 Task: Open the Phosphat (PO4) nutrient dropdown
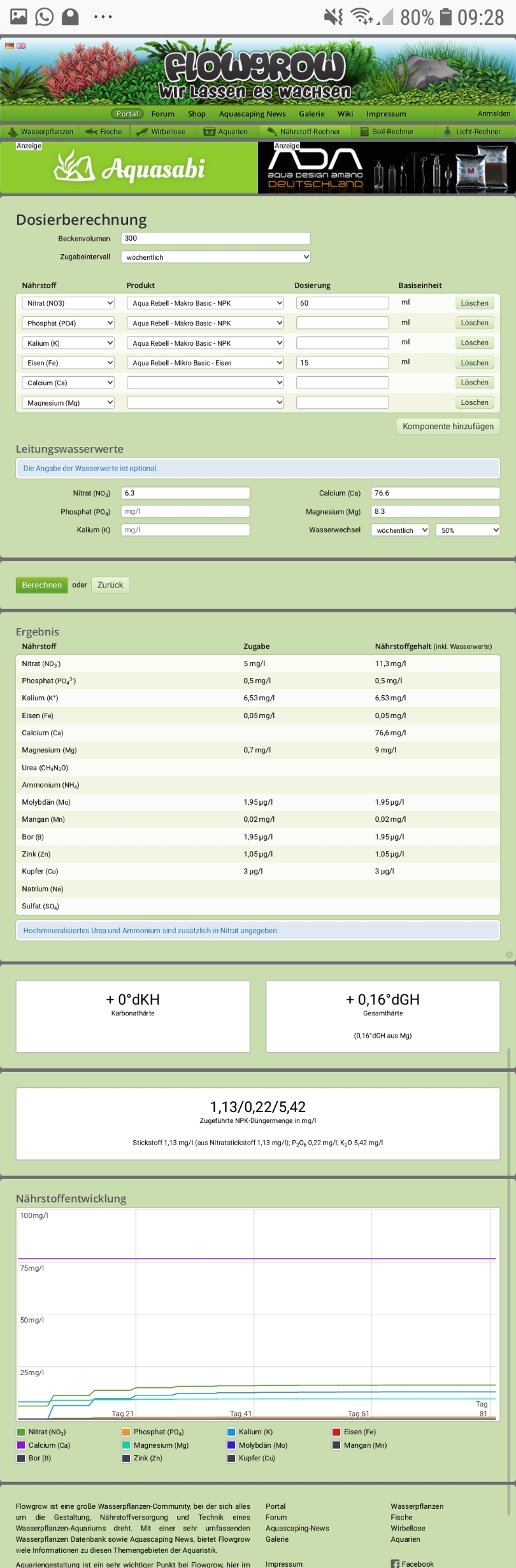tap(68, 323)
